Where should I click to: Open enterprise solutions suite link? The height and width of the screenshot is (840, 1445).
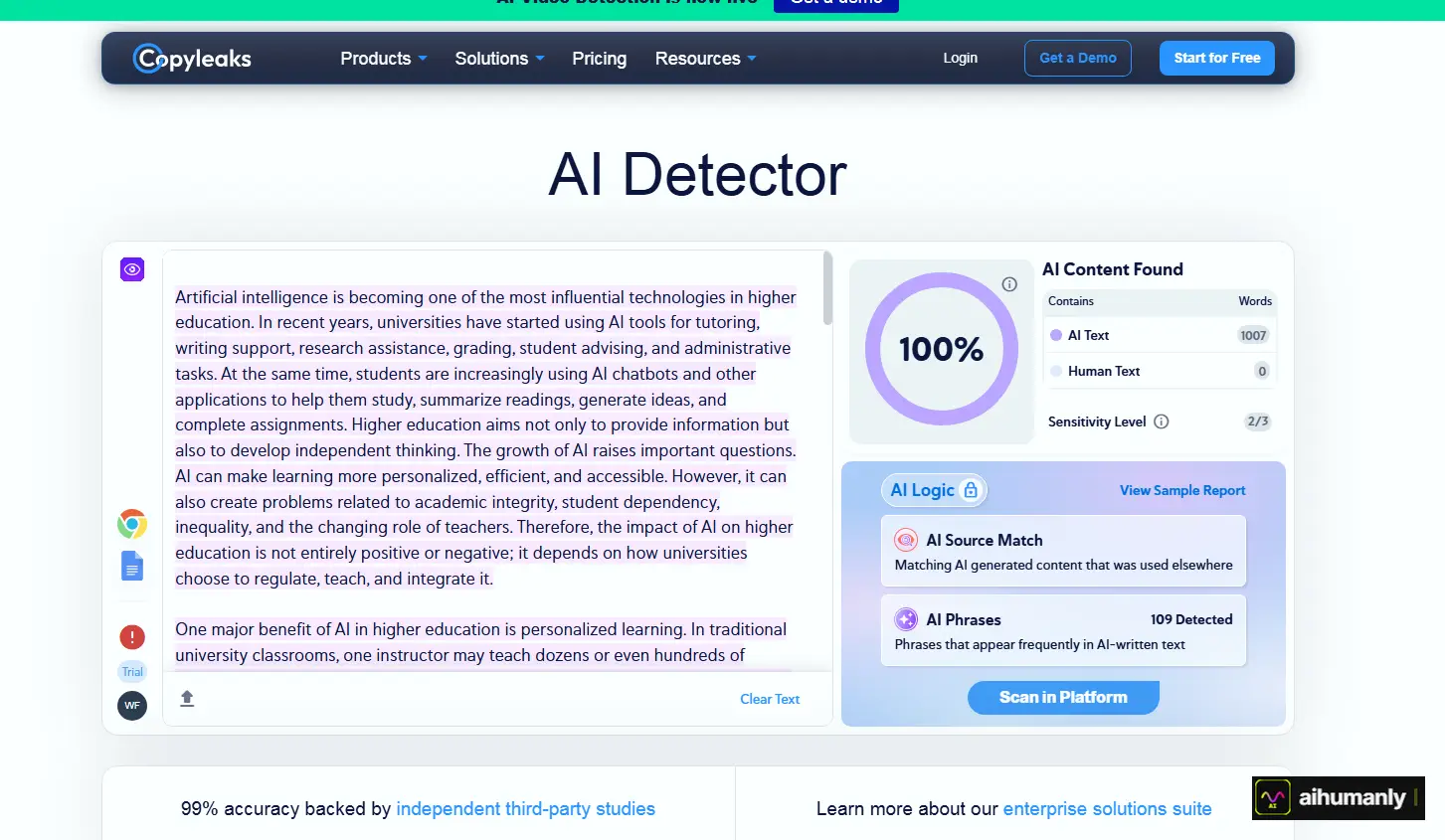(1108, 808)
